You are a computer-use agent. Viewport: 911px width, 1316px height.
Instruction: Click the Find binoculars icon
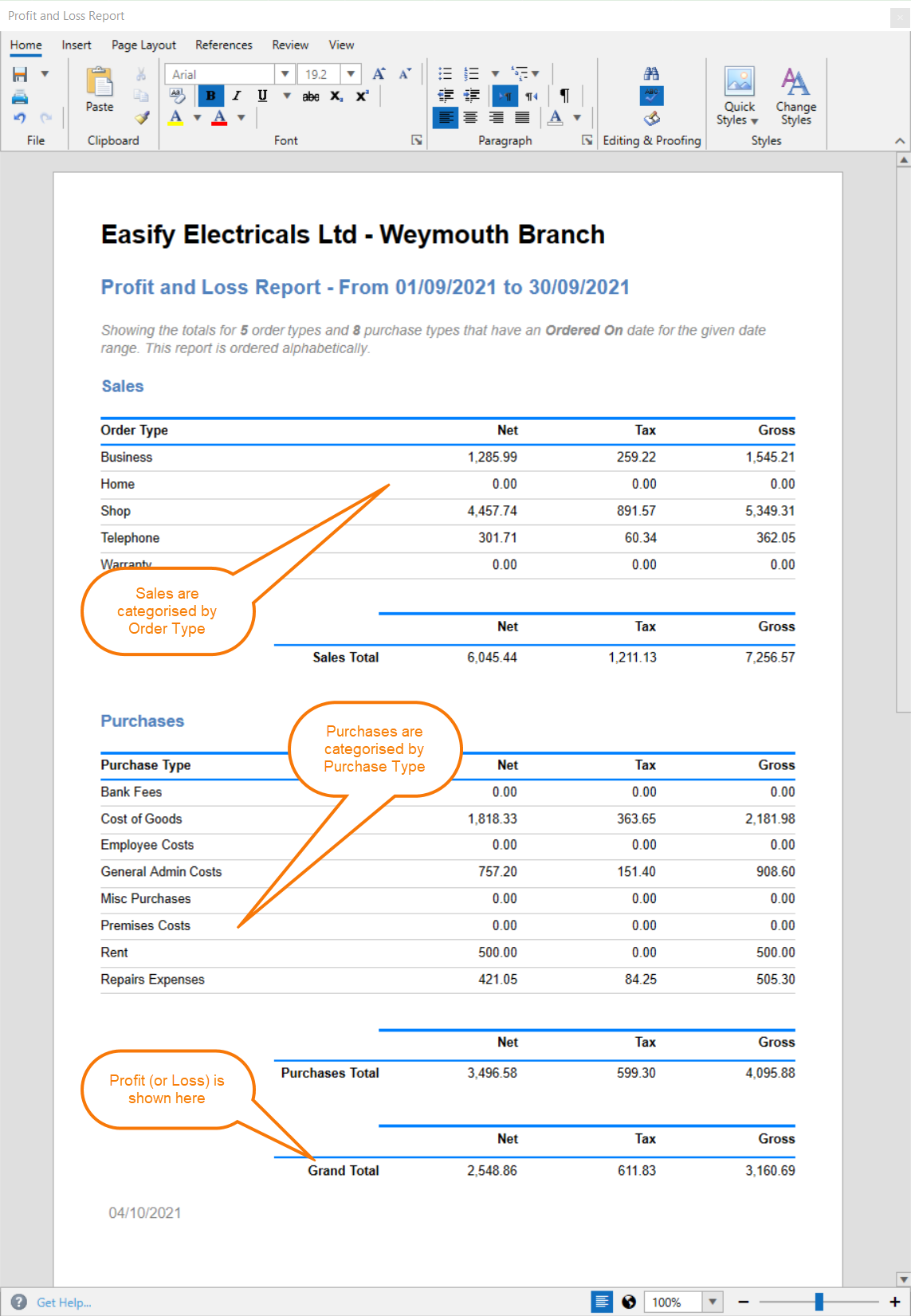(x=651, y=73)
